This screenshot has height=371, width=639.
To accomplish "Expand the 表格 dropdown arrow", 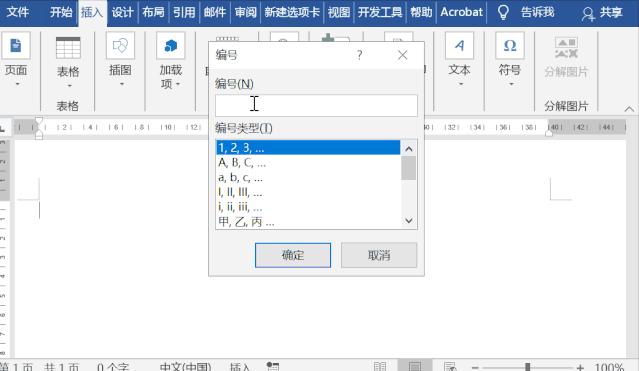I will pyautogui.click(x=69, y=86).
